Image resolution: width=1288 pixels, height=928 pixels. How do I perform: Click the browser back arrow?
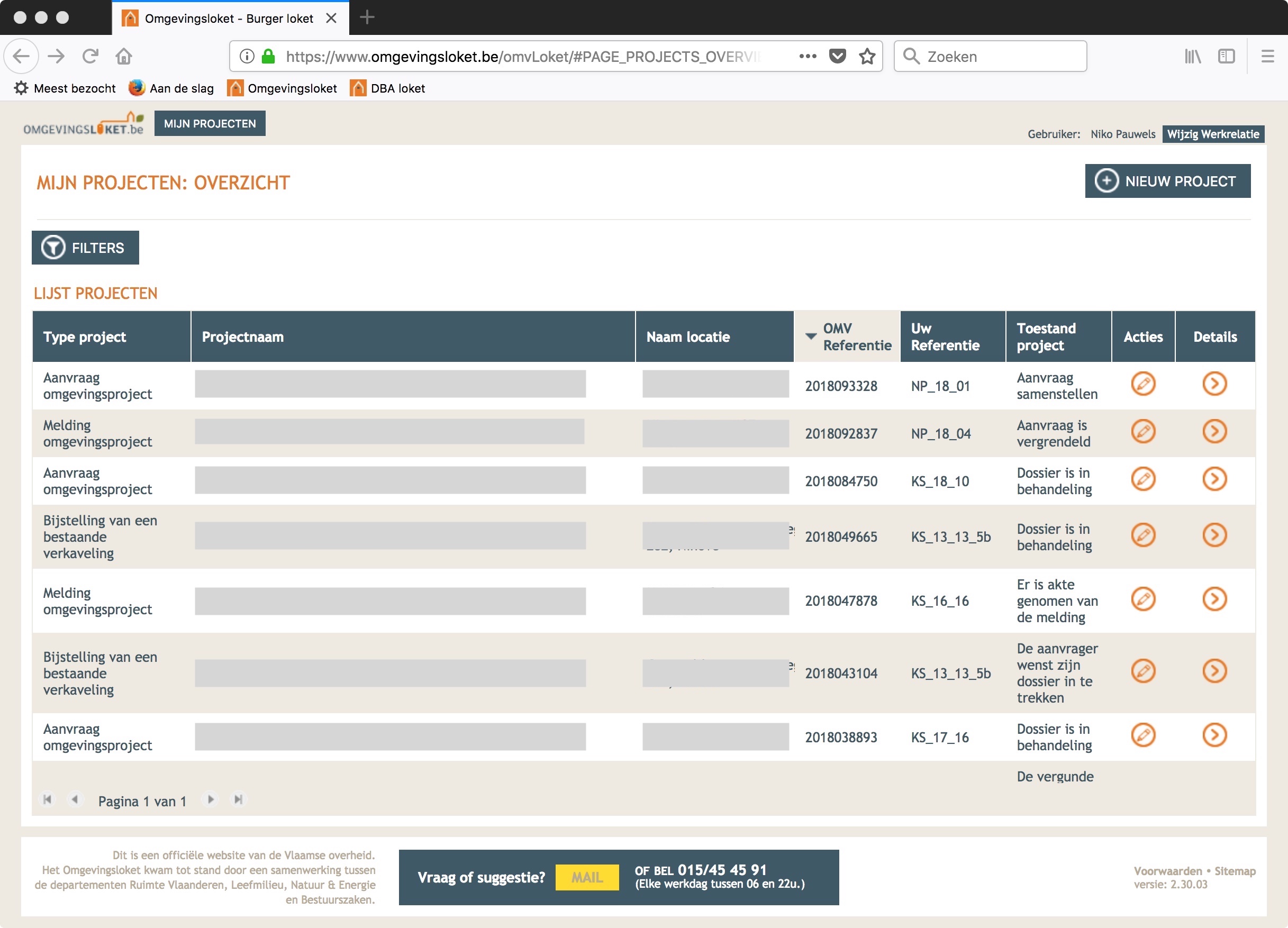[x=22, y=56]
